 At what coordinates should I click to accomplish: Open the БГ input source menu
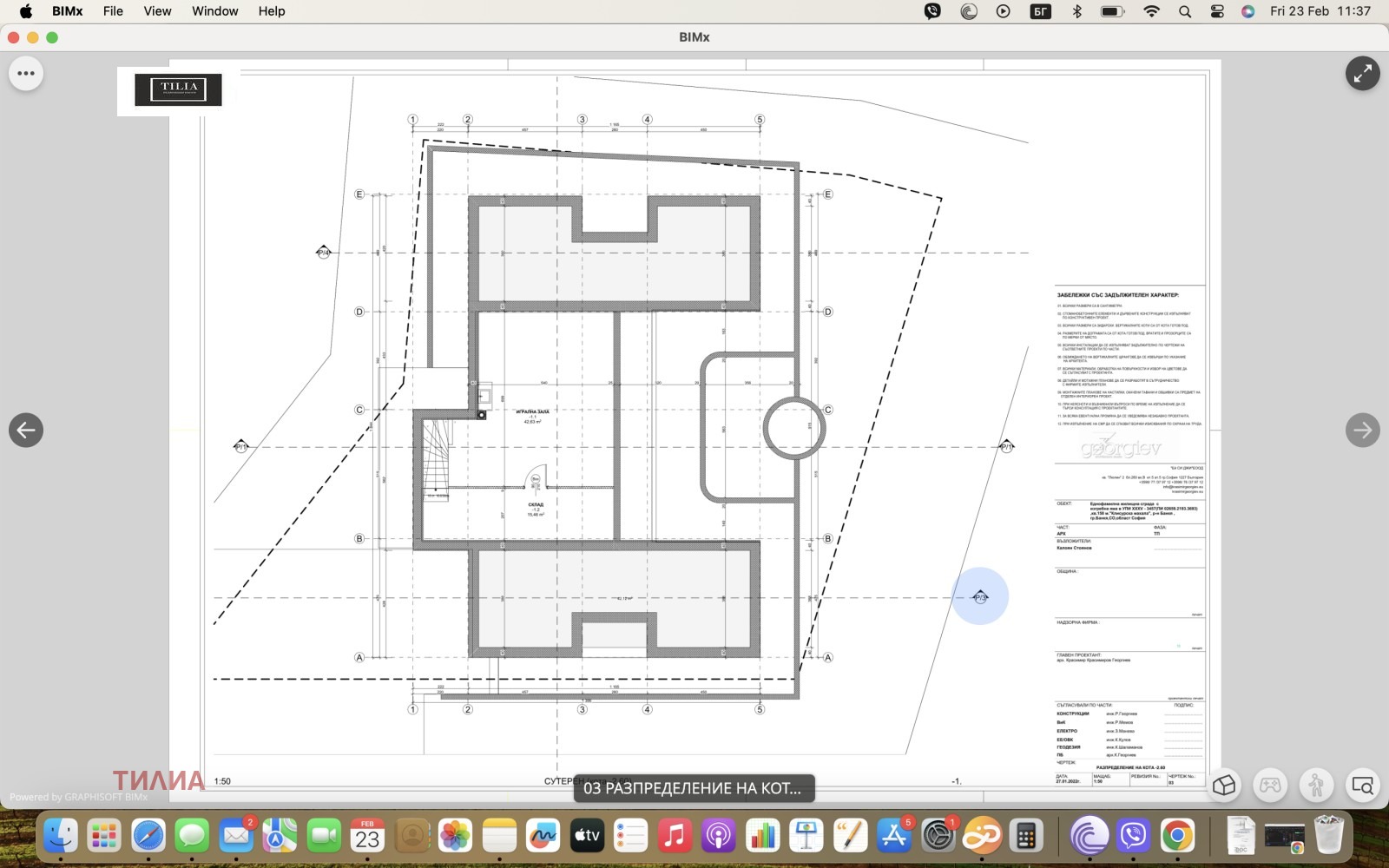pyautogui.click(x=1040, y=11)
